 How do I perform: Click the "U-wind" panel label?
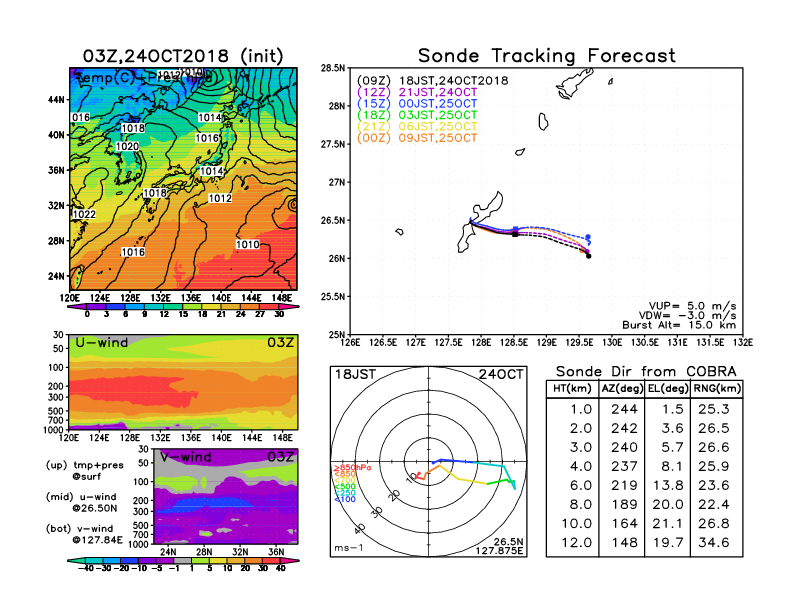tap(102, 343)
